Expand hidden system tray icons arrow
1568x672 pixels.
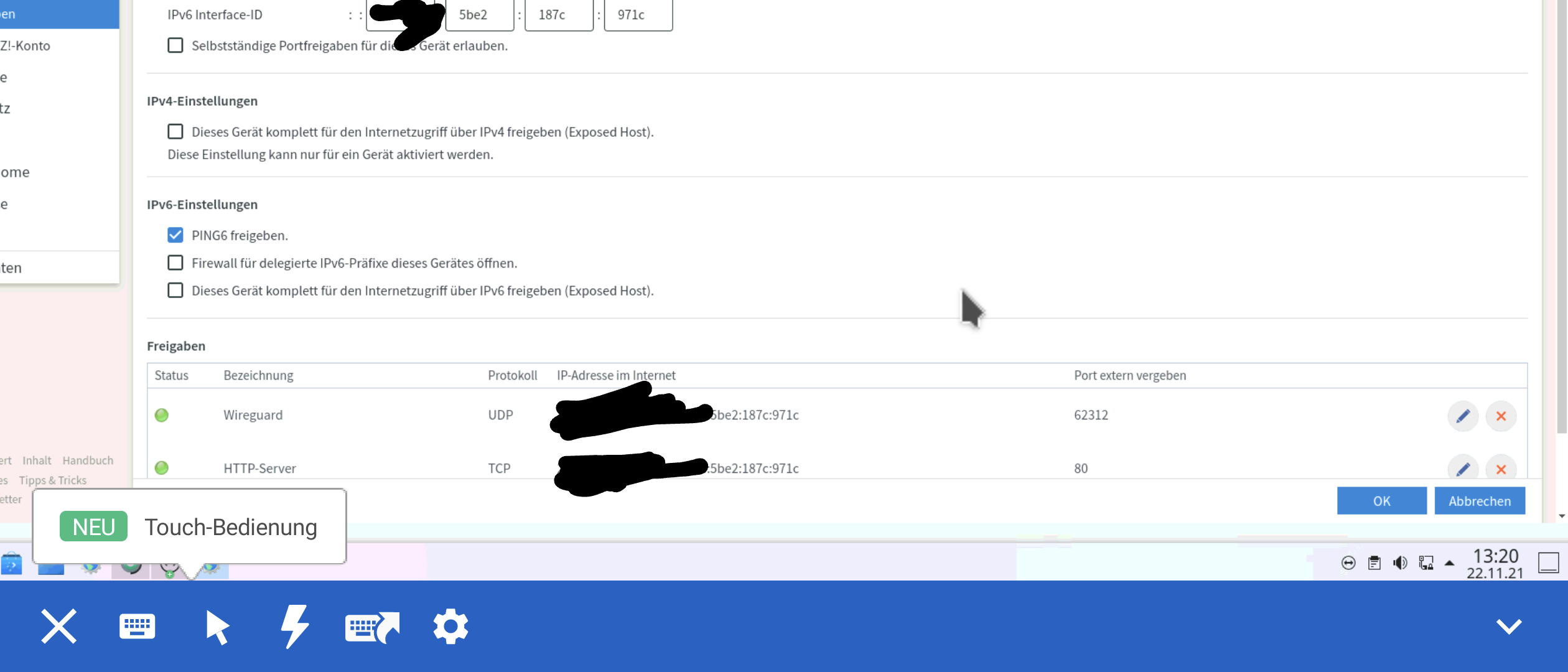(1449, 563)
